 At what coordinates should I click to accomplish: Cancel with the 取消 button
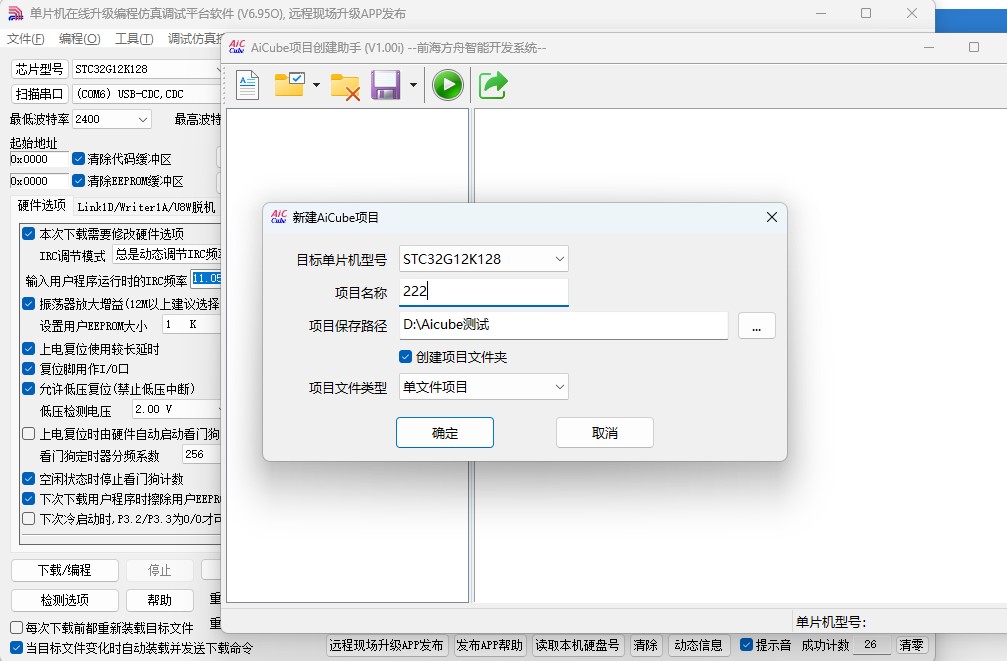click(x=604, y=432)
